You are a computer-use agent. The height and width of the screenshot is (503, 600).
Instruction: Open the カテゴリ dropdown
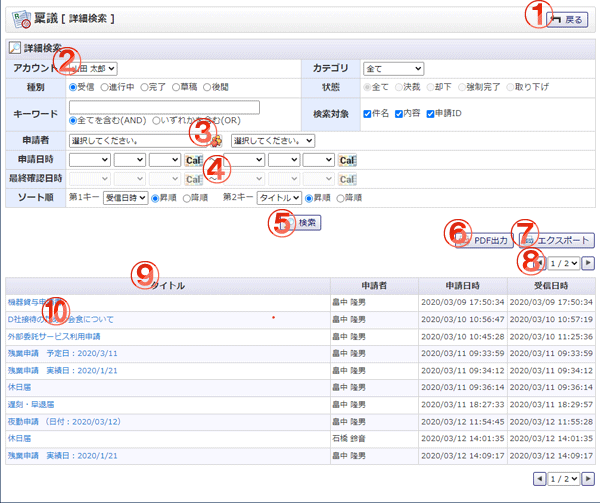393,69
